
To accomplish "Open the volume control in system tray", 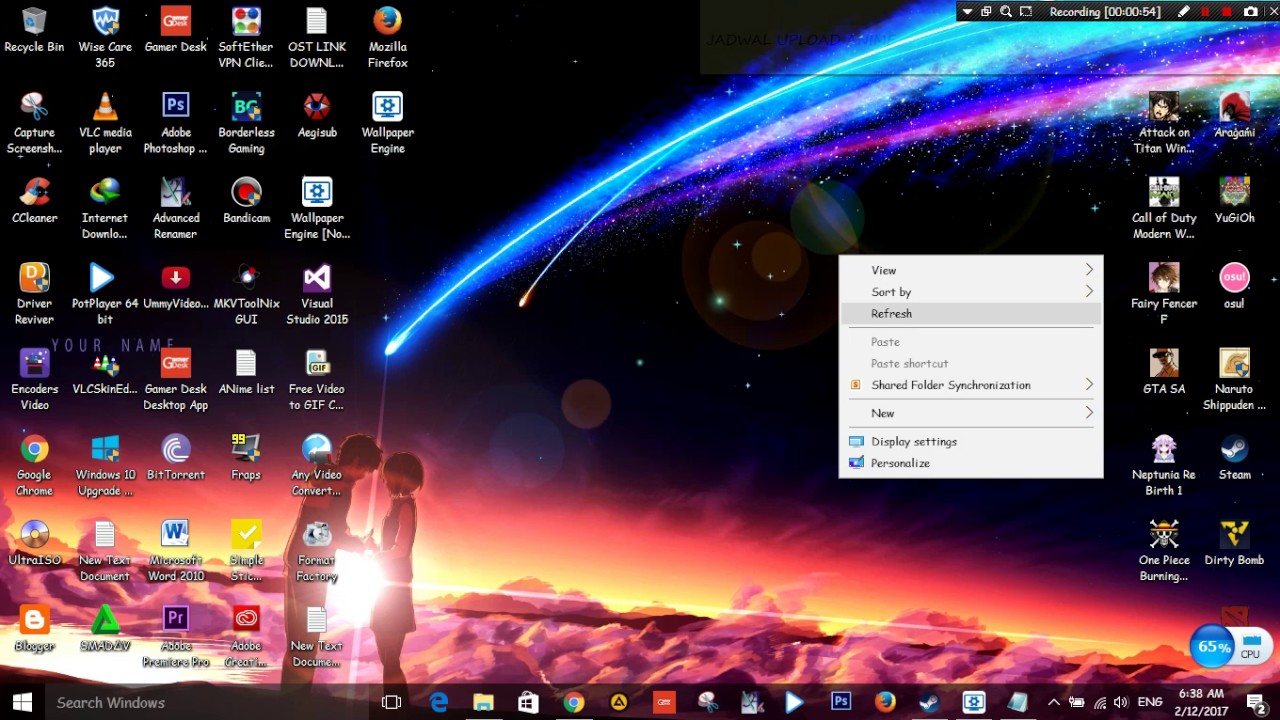I will click(x=1121, y=702).
